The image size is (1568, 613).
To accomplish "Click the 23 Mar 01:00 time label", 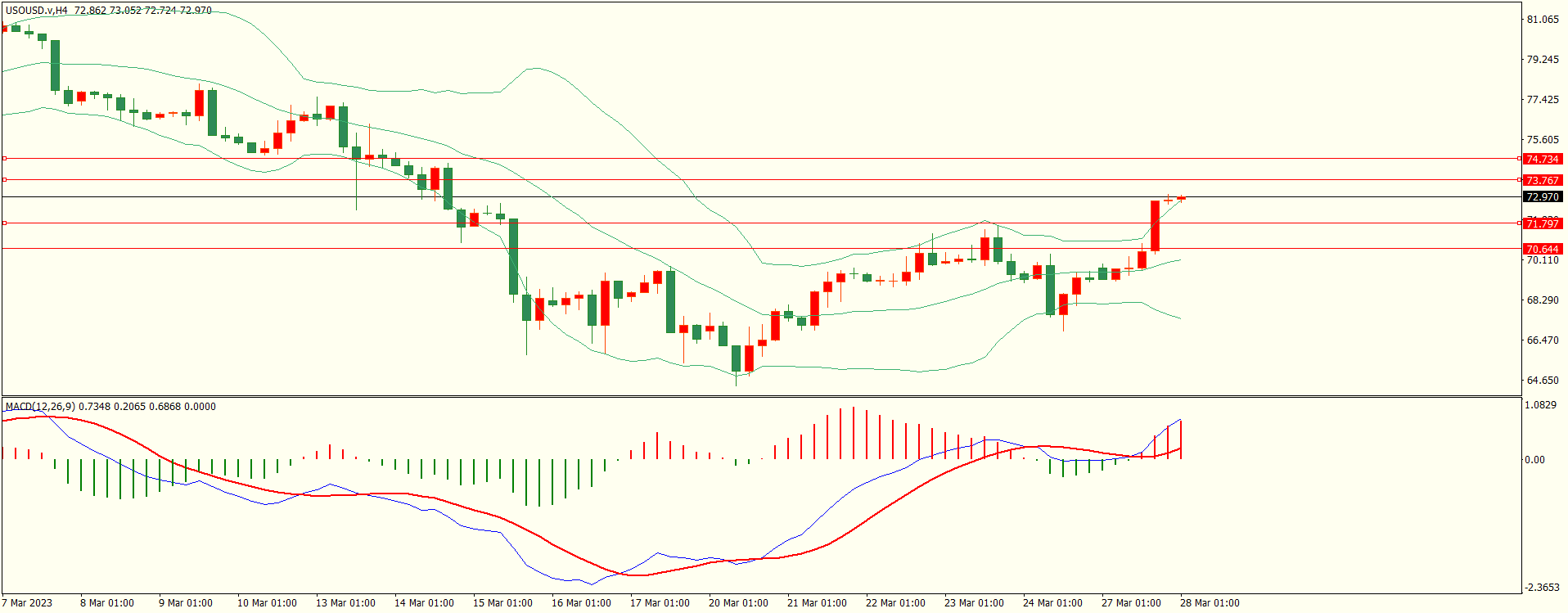I will click(974, 603).
